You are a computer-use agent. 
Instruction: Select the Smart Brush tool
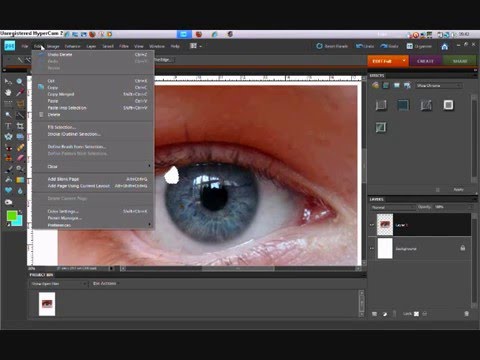point(20,169)
